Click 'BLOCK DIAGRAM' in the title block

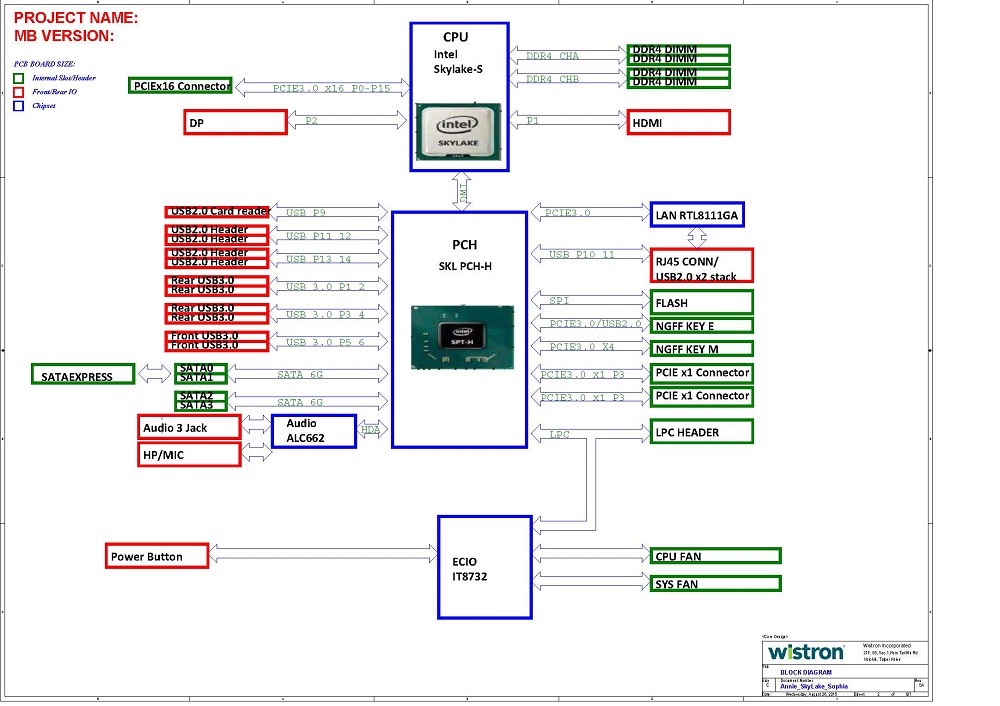coord(805,672)
